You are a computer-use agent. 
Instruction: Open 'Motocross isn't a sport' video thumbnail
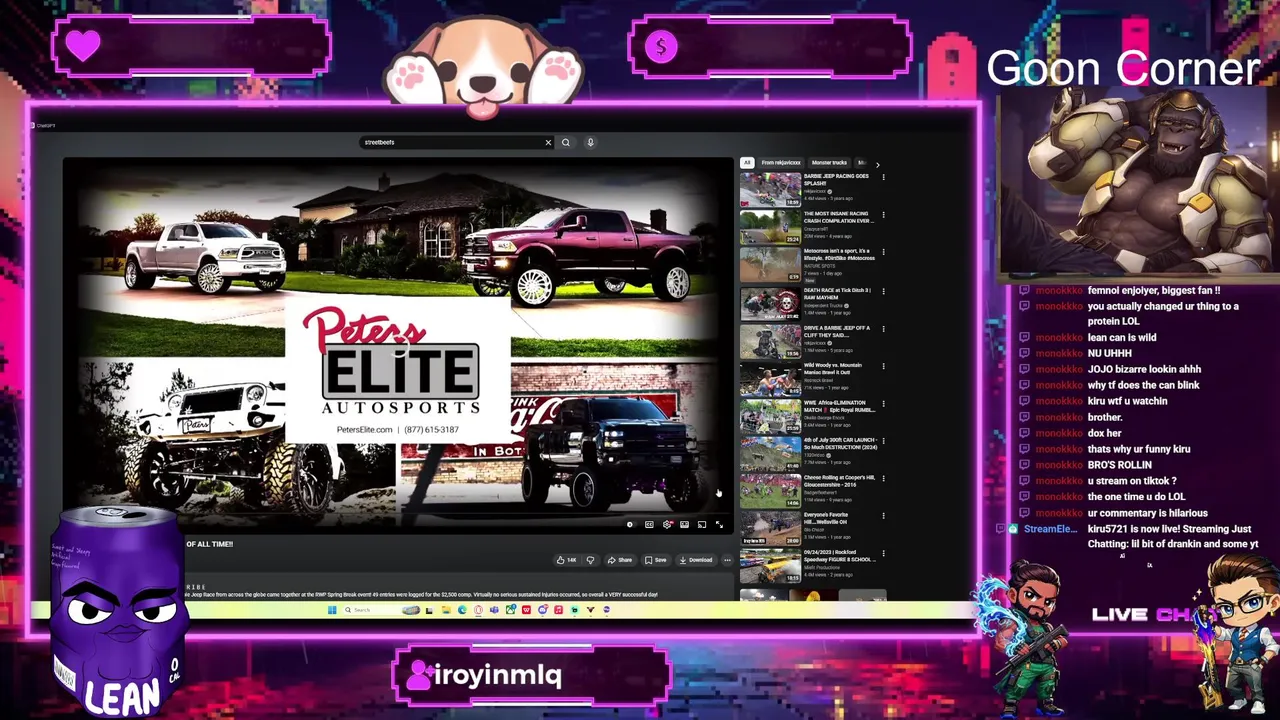click(770, 265)
